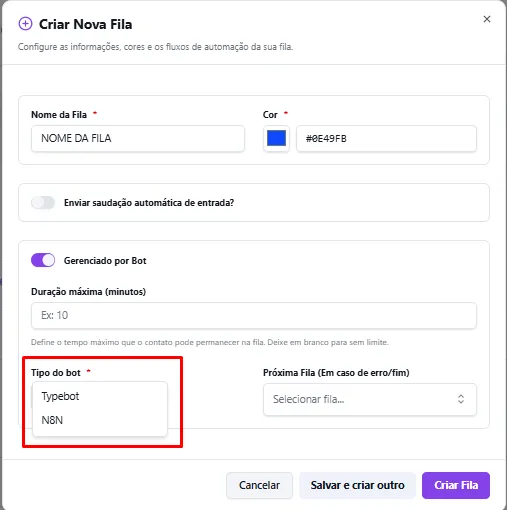Click the up-down chevron in Selecionar fila
This screenshot has width=507, height=510.
pos(461,399)
